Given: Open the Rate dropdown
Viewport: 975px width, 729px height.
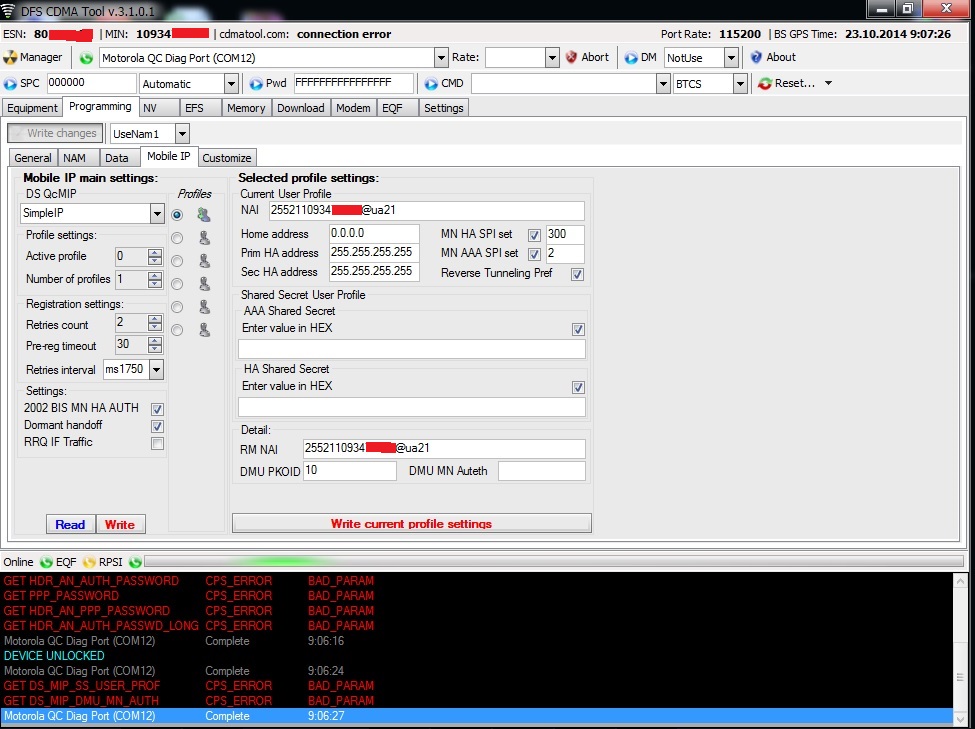Looking at the screenshot, I should tap(552, 58).
